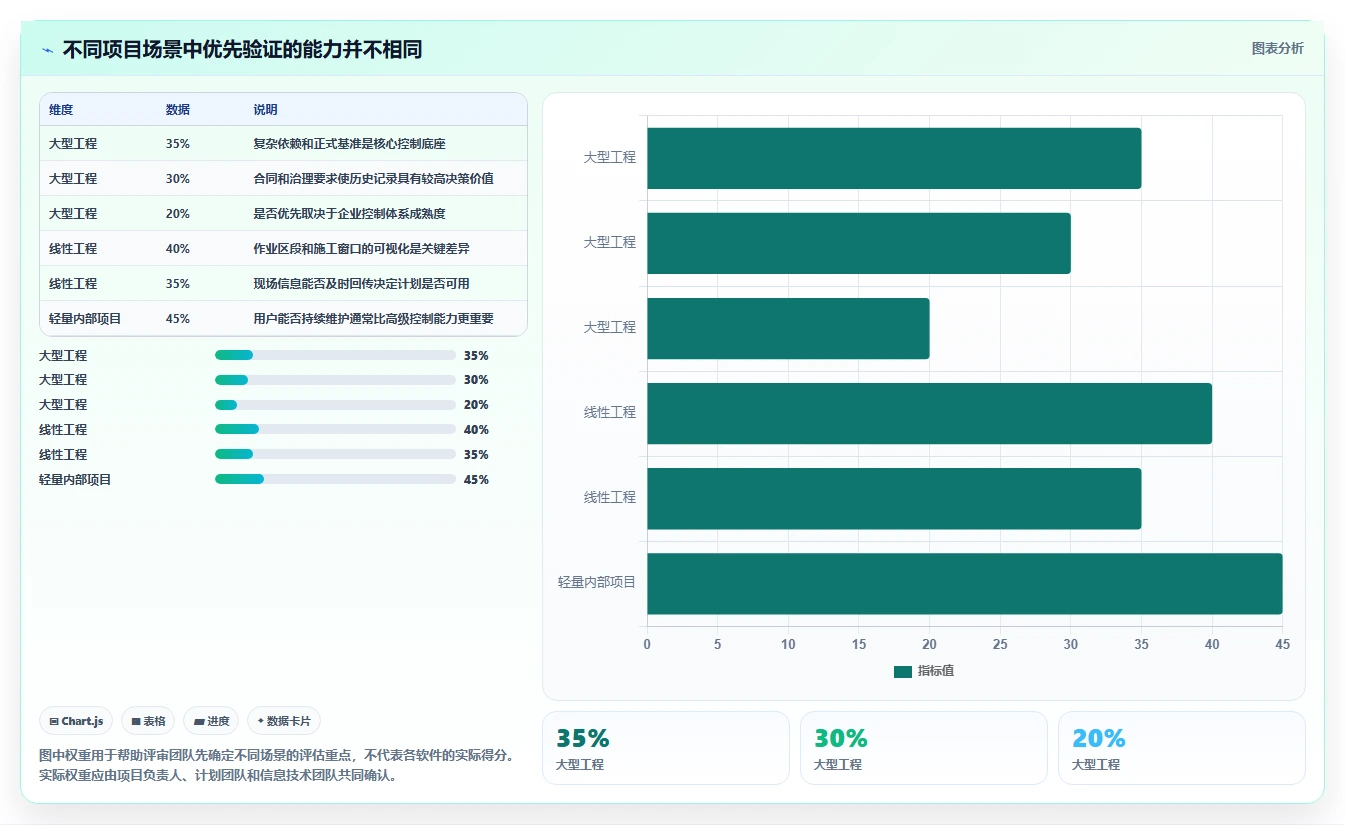Viewport: 1345px width, 825px height.
Task: Click the x-axis tick label 25
Action: click(x=1000, y=645)
